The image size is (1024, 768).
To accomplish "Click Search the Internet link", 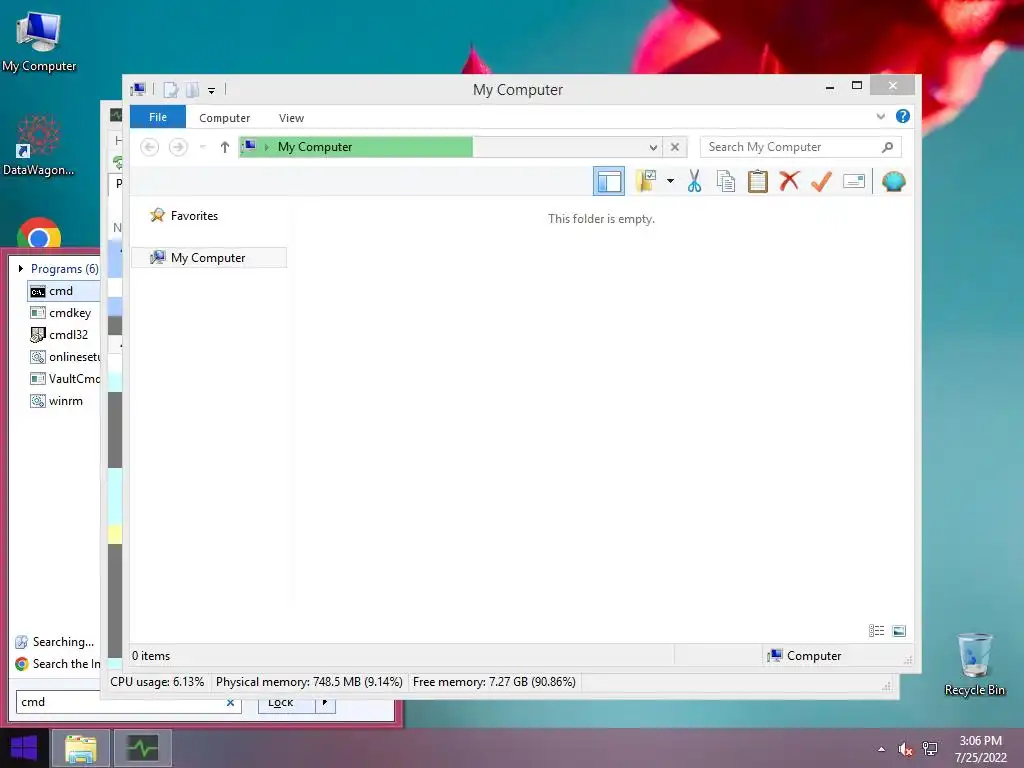I will coord(57,664).
